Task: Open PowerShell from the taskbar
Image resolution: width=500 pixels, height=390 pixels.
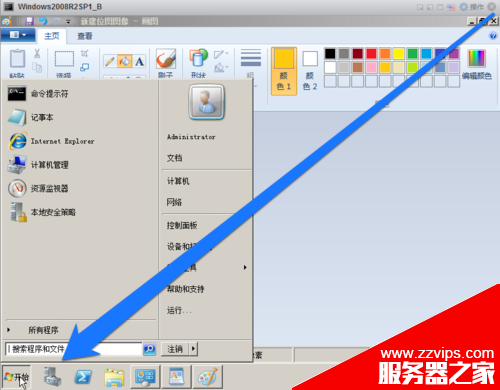Action: point(83,377)
